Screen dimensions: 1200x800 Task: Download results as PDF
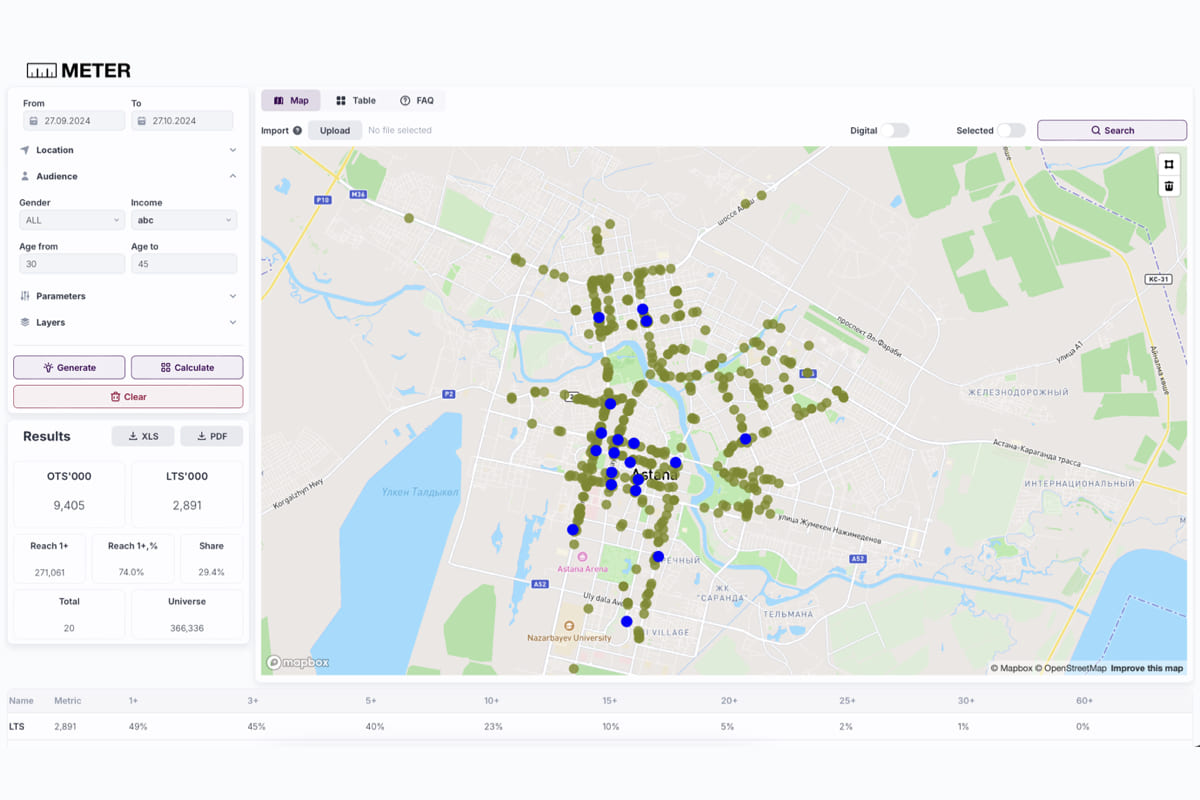pyautogui.click(x=212, y=436)
